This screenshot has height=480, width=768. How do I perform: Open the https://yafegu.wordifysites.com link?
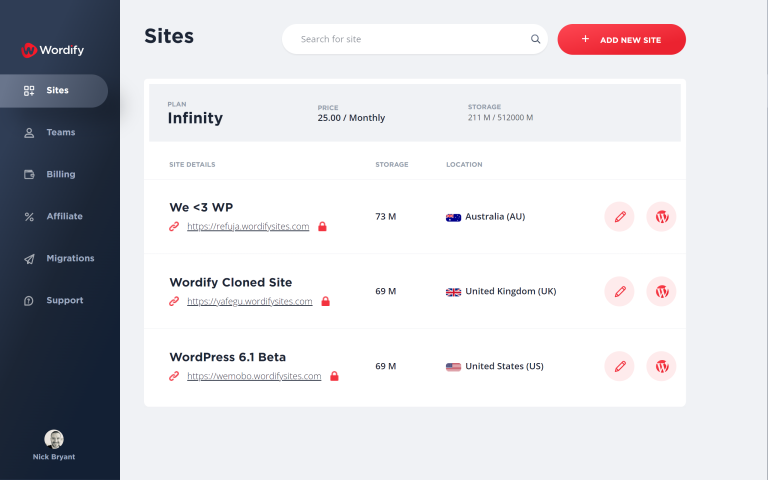pos(250,301)
